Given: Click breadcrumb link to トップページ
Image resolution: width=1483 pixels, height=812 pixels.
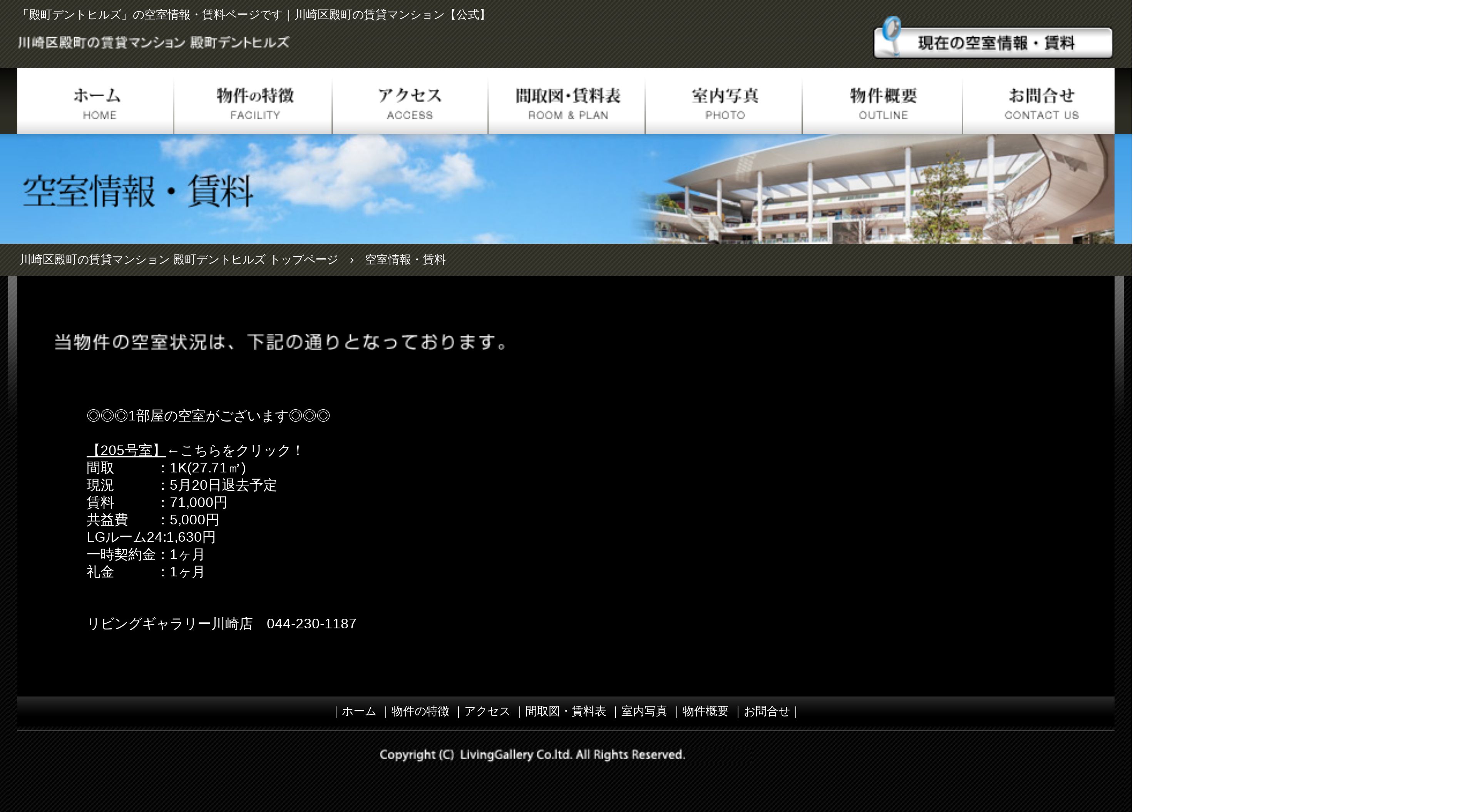Looking at the screenshot, I should click(179, 260).
